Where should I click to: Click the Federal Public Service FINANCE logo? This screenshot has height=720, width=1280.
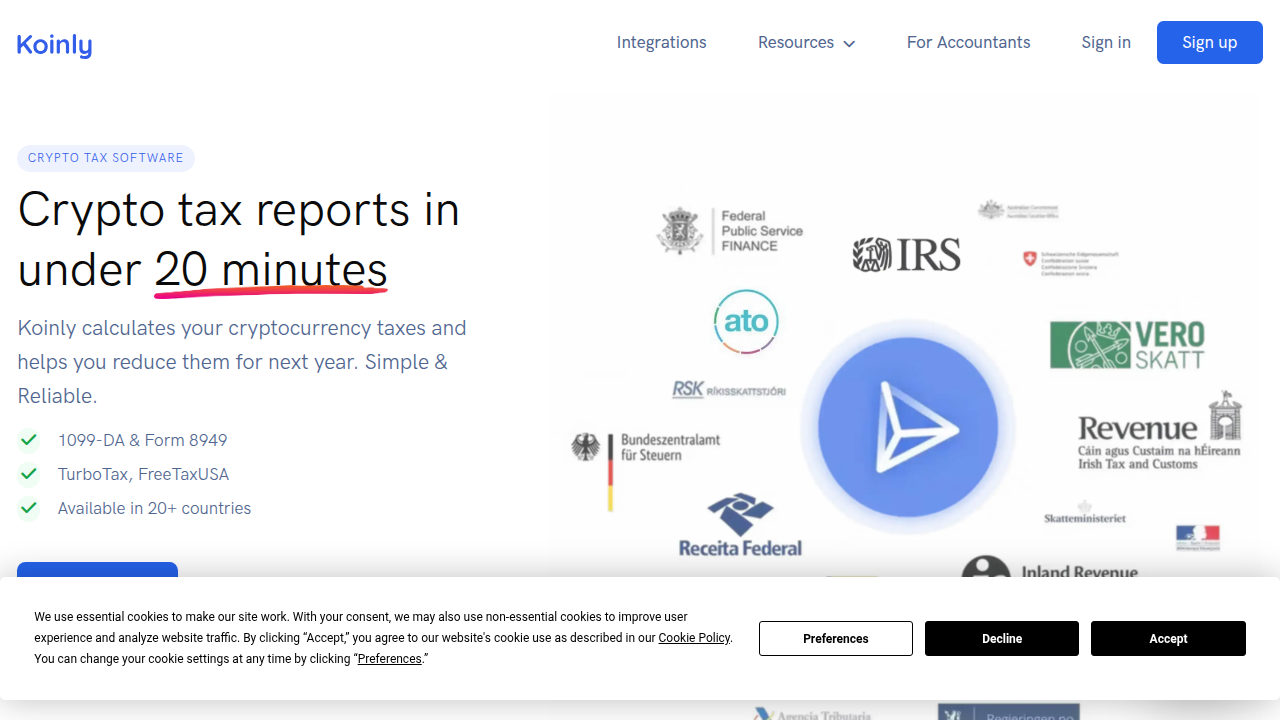(x=730, y=231)
